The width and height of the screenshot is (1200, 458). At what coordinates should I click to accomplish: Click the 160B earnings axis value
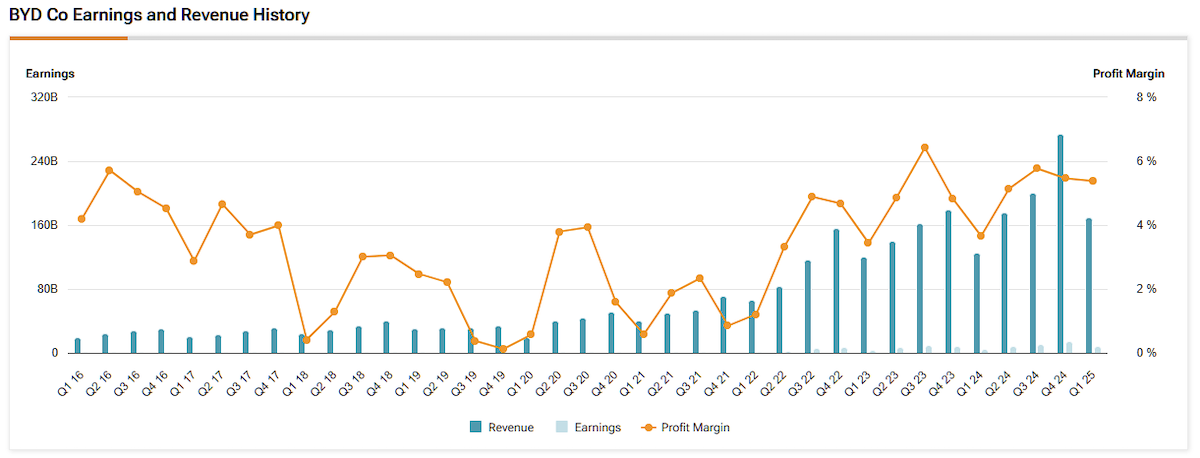click(42, 225)
